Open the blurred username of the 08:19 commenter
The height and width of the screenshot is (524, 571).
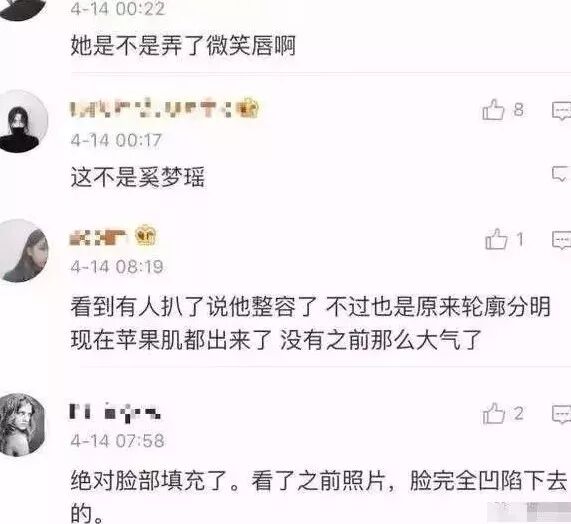[x=98, y=237]
